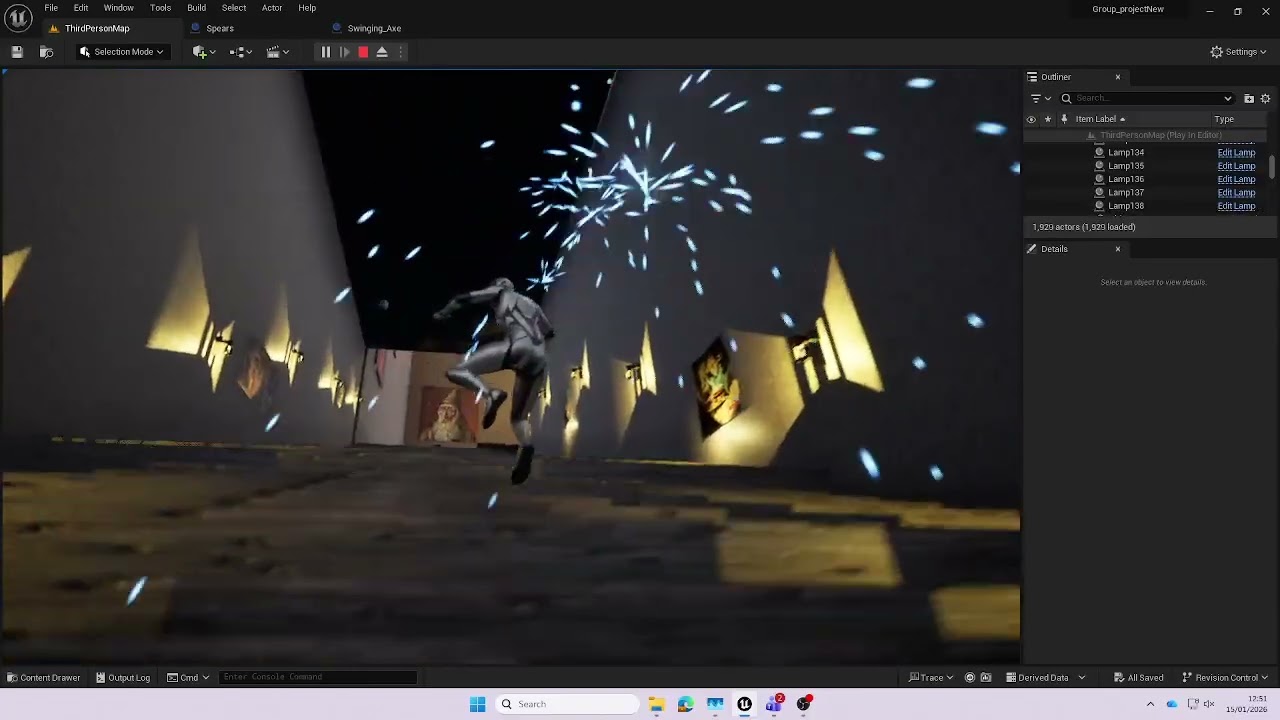Open the Window menu

(118, 8)
